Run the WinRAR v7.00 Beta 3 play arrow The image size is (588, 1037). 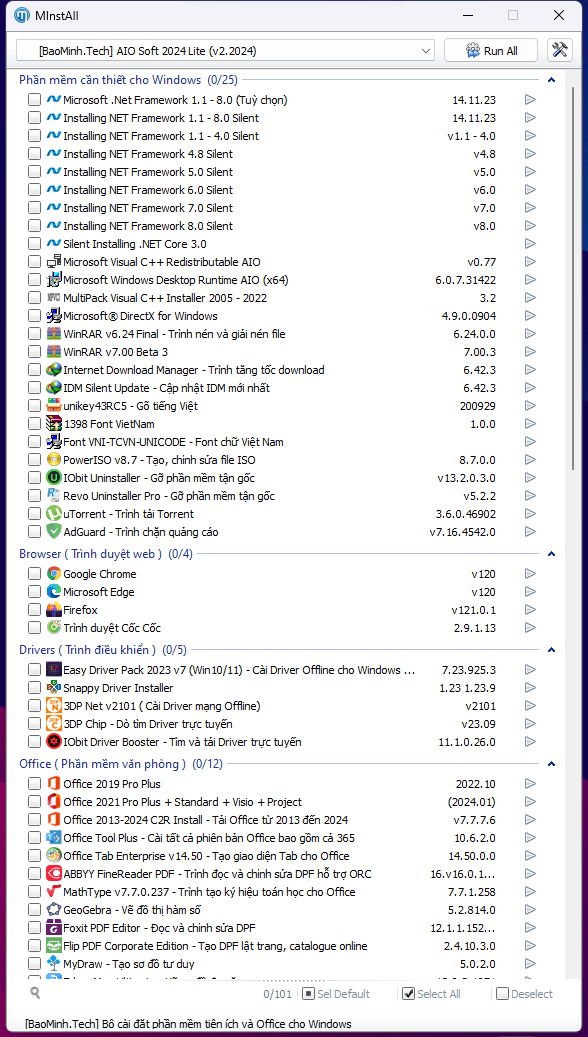(x=530, y=352)
